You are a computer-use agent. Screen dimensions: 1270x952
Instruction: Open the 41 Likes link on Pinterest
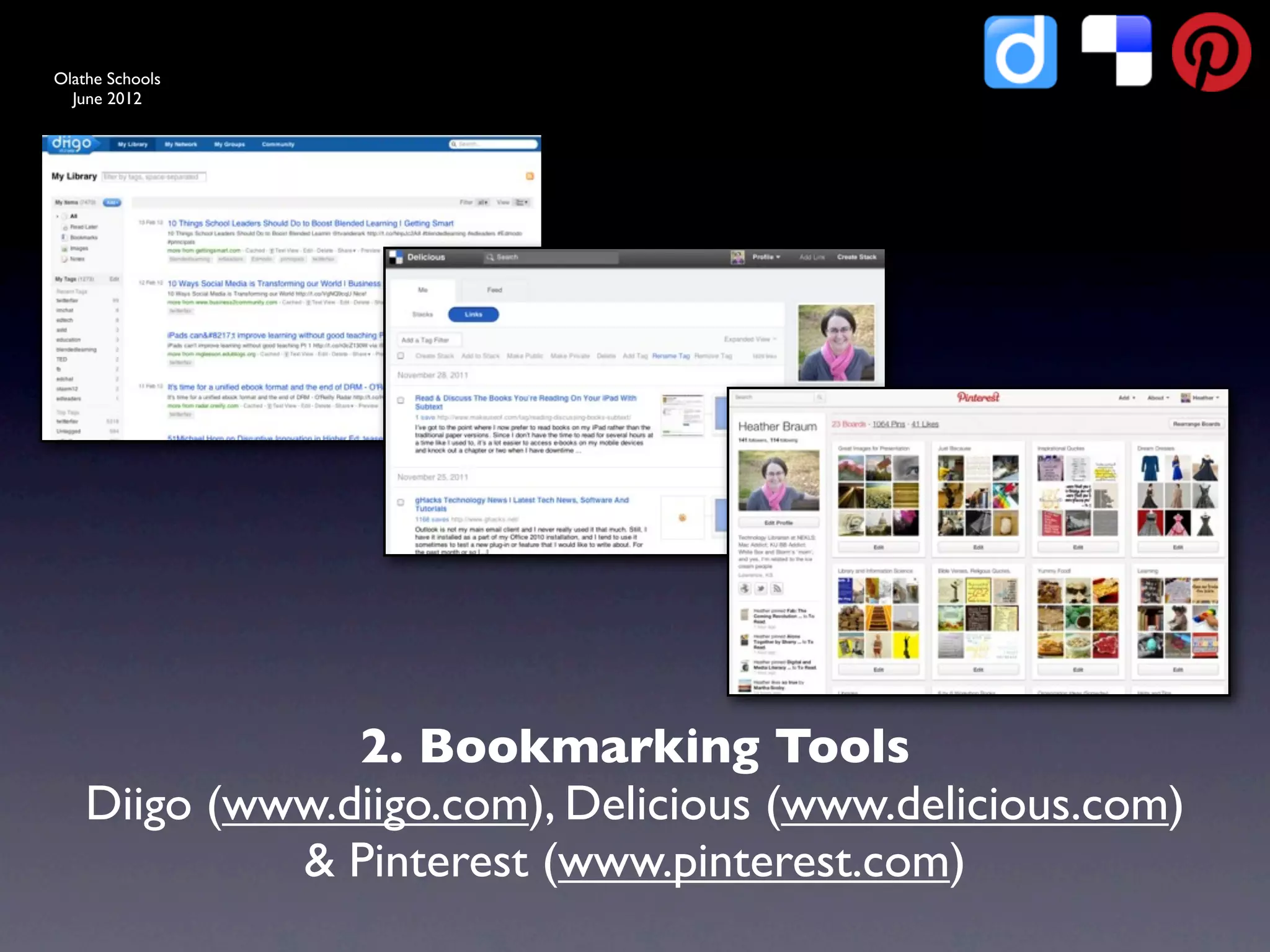click(x=925, y=424)
